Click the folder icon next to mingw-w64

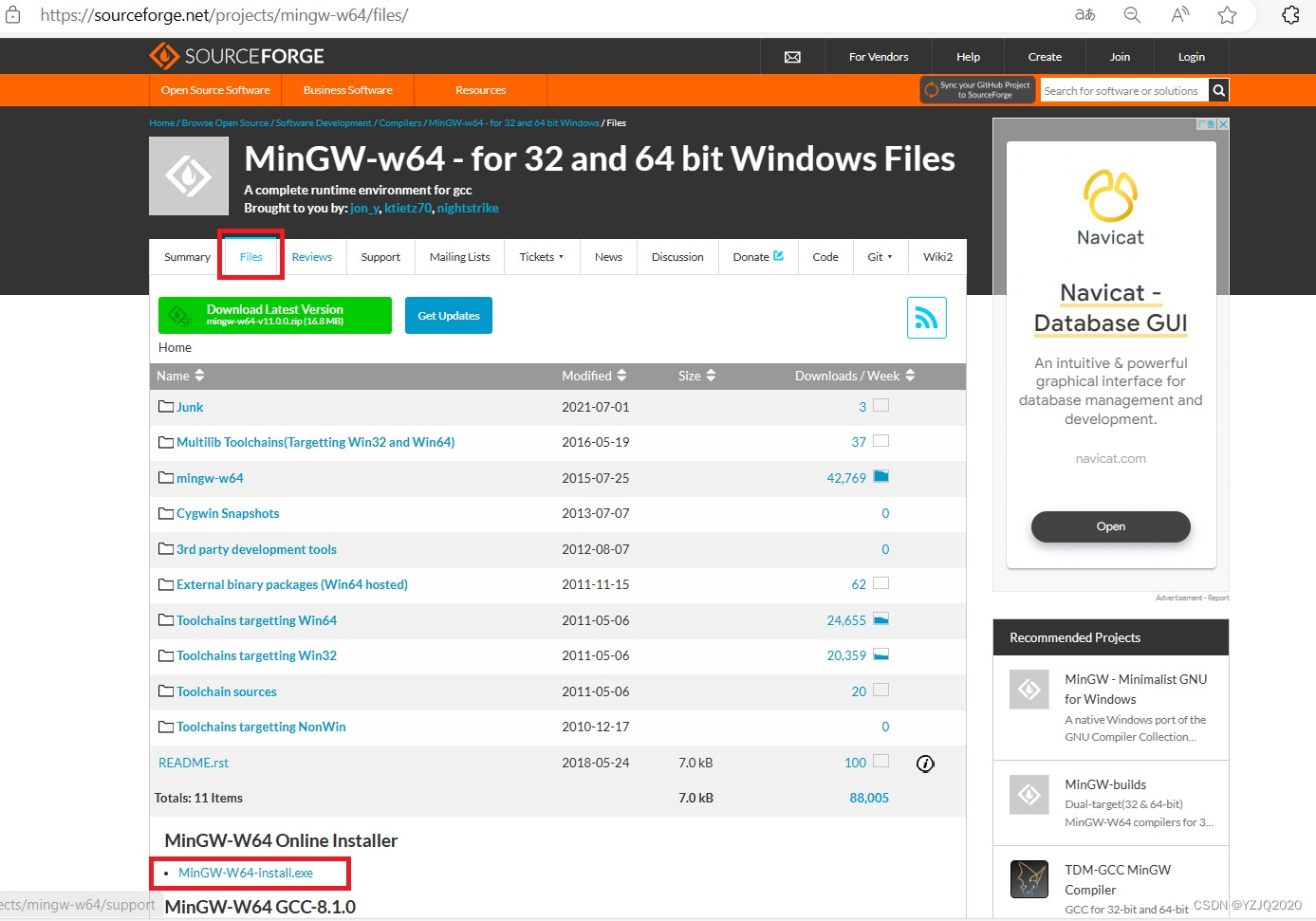[x=165, y=477]
